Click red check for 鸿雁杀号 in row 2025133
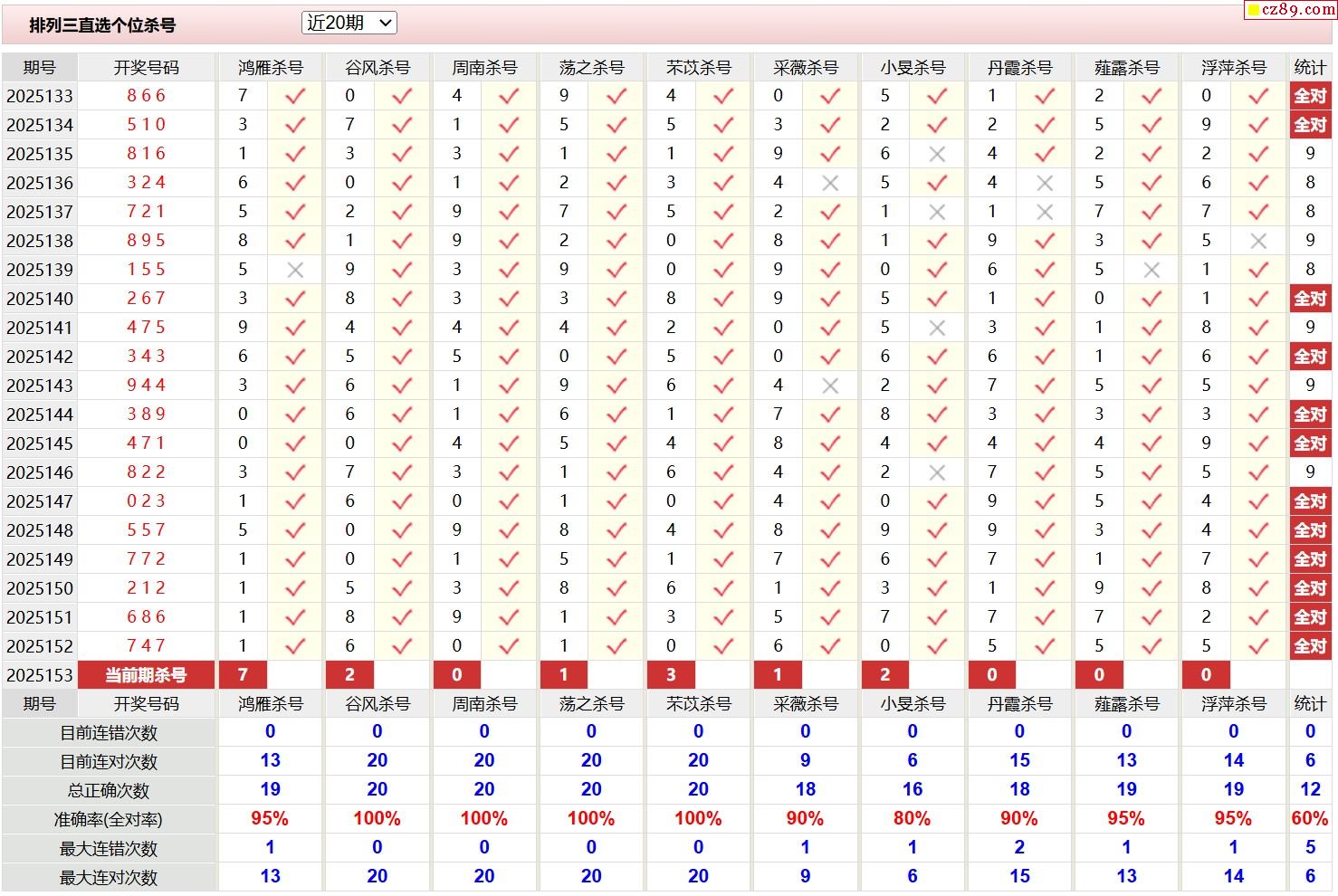1338x896 pixels. click(x=295, y=96)
